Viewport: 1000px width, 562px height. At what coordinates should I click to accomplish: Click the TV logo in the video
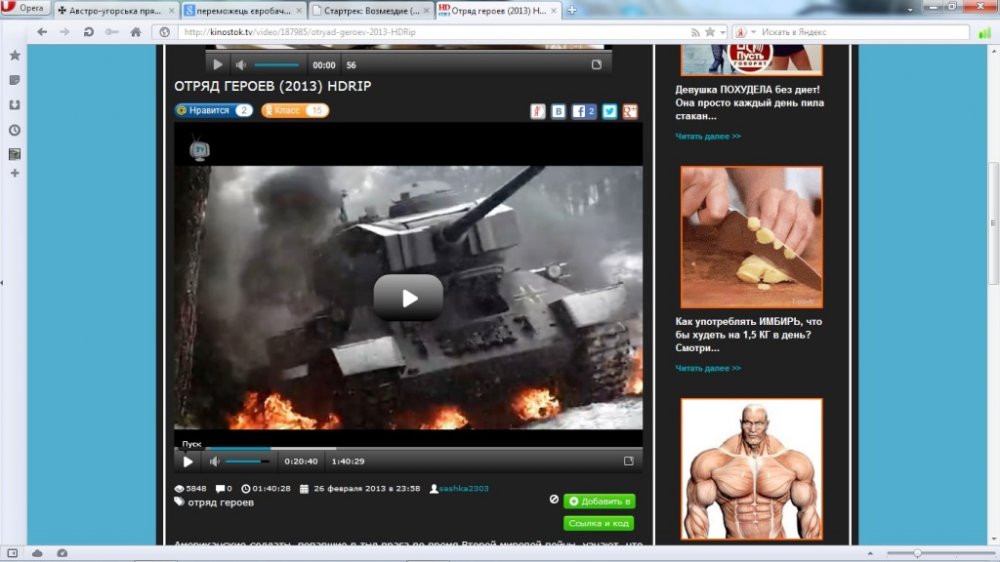[200, 150]
